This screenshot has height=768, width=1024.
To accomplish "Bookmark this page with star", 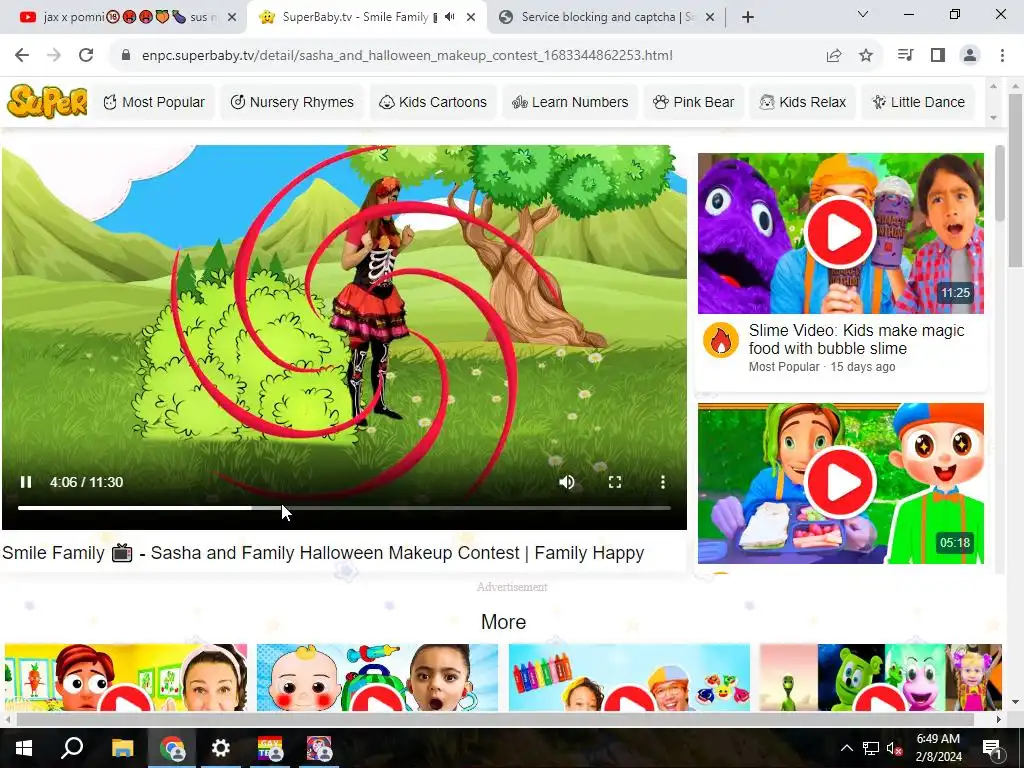I will [x=866, y=56].
